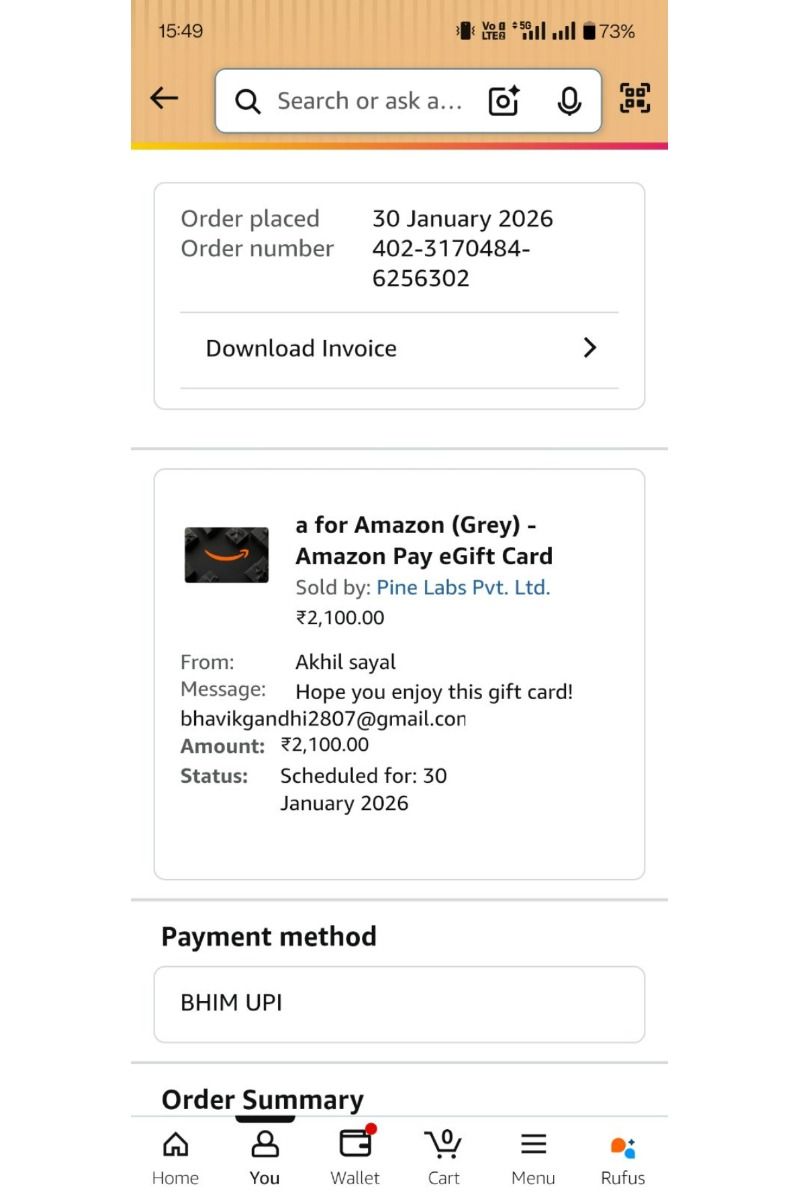Select the BHIM UPI payment method box
Viewport: 800px width, 1200px height.
pos(399,1003)
